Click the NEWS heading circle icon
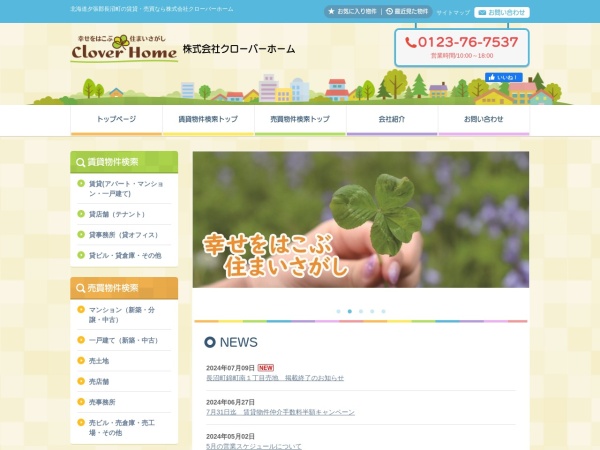Screen dimensions: 600x450 point(210,342)
